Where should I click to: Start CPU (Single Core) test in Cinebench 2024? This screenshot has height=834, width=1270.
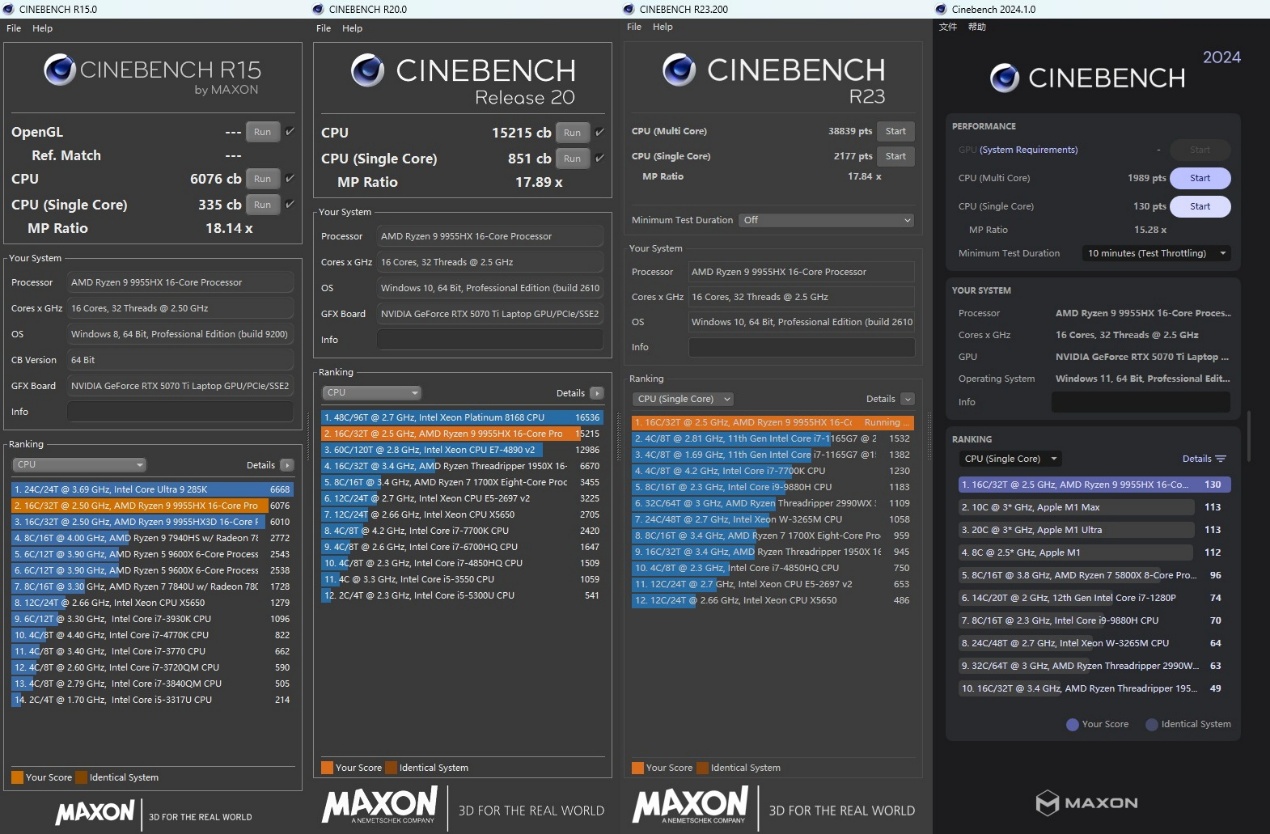pyautogui.click(x=1200, y=206)
